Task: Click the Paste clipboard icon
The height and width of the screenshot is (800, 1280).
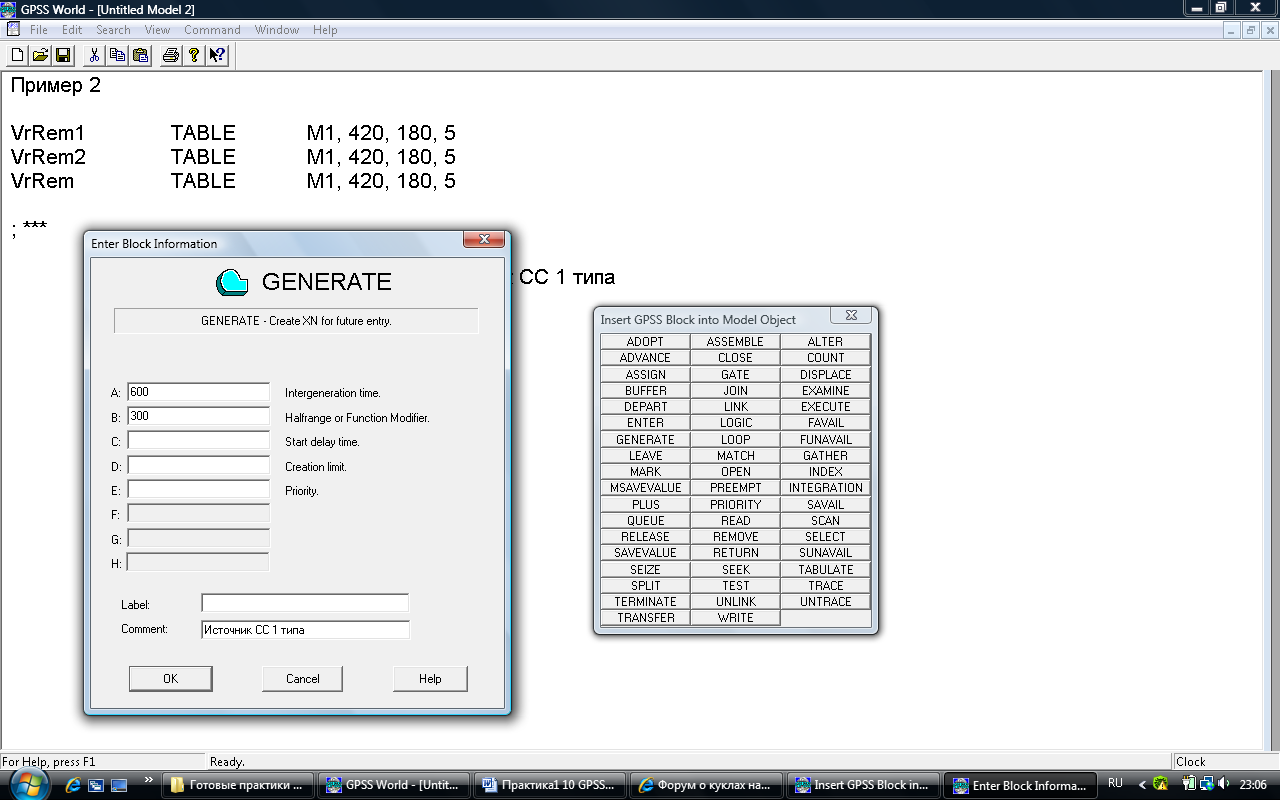Action: (x=140, y=55)
